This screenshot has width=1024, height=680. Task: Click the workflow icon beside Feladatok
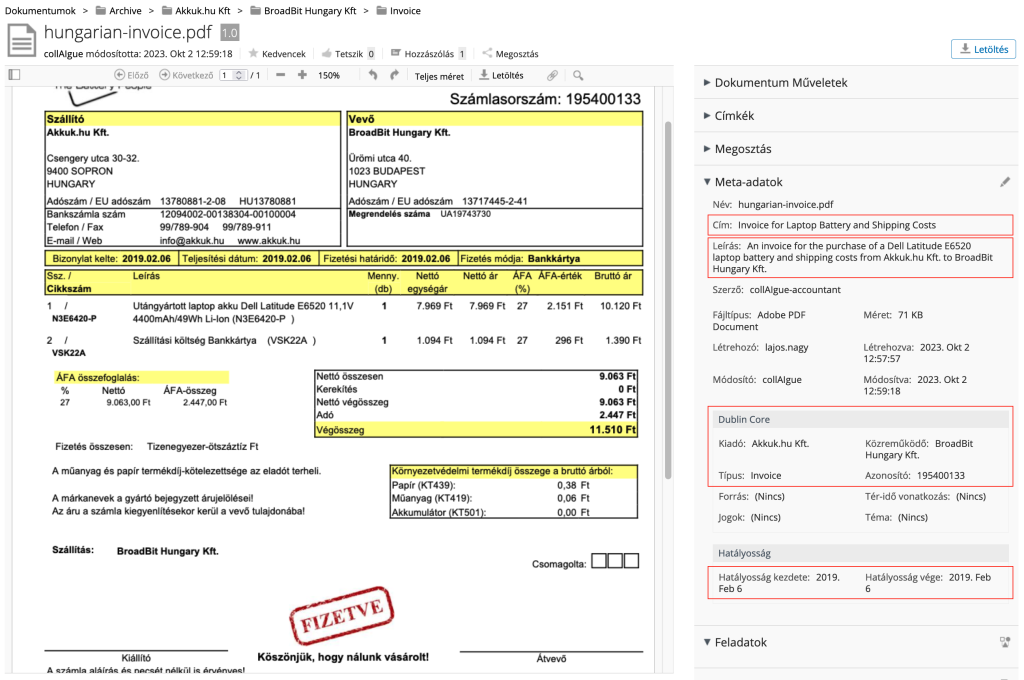1005,642
